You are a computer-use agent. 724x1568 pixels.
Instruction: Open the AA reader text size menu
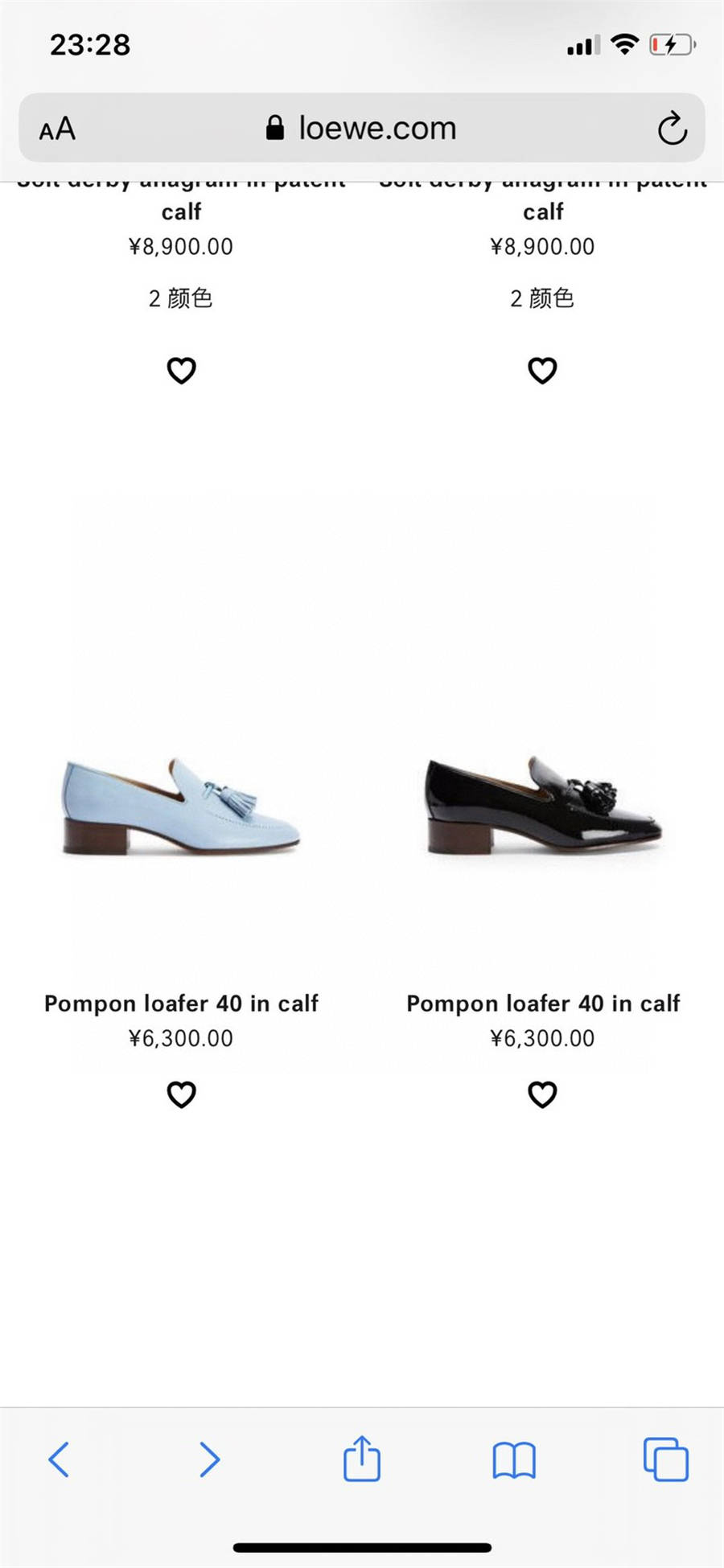pyautogui.click(x=57, y=129)
